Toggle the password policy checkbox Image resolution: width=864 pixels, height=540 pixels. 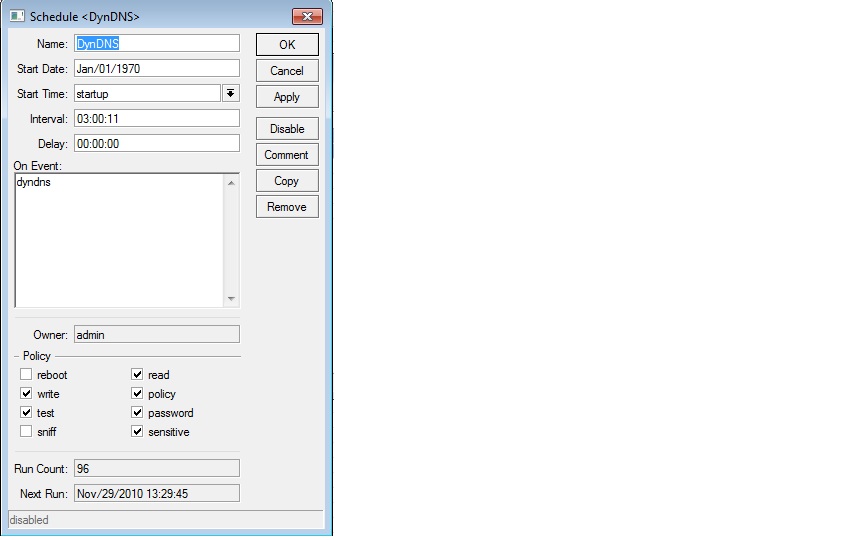137,412
